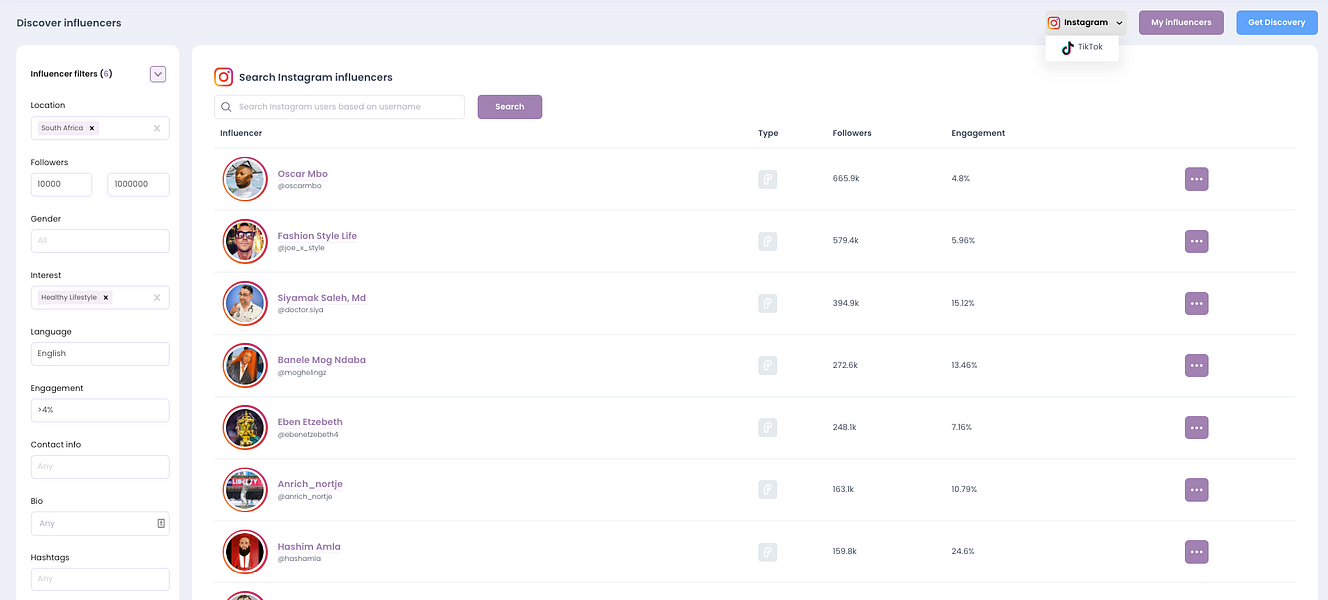The height and width of the screenshot is (600, 1328).
Task: Open more options for Banele Mog Ndaba
Action: 1196,365
